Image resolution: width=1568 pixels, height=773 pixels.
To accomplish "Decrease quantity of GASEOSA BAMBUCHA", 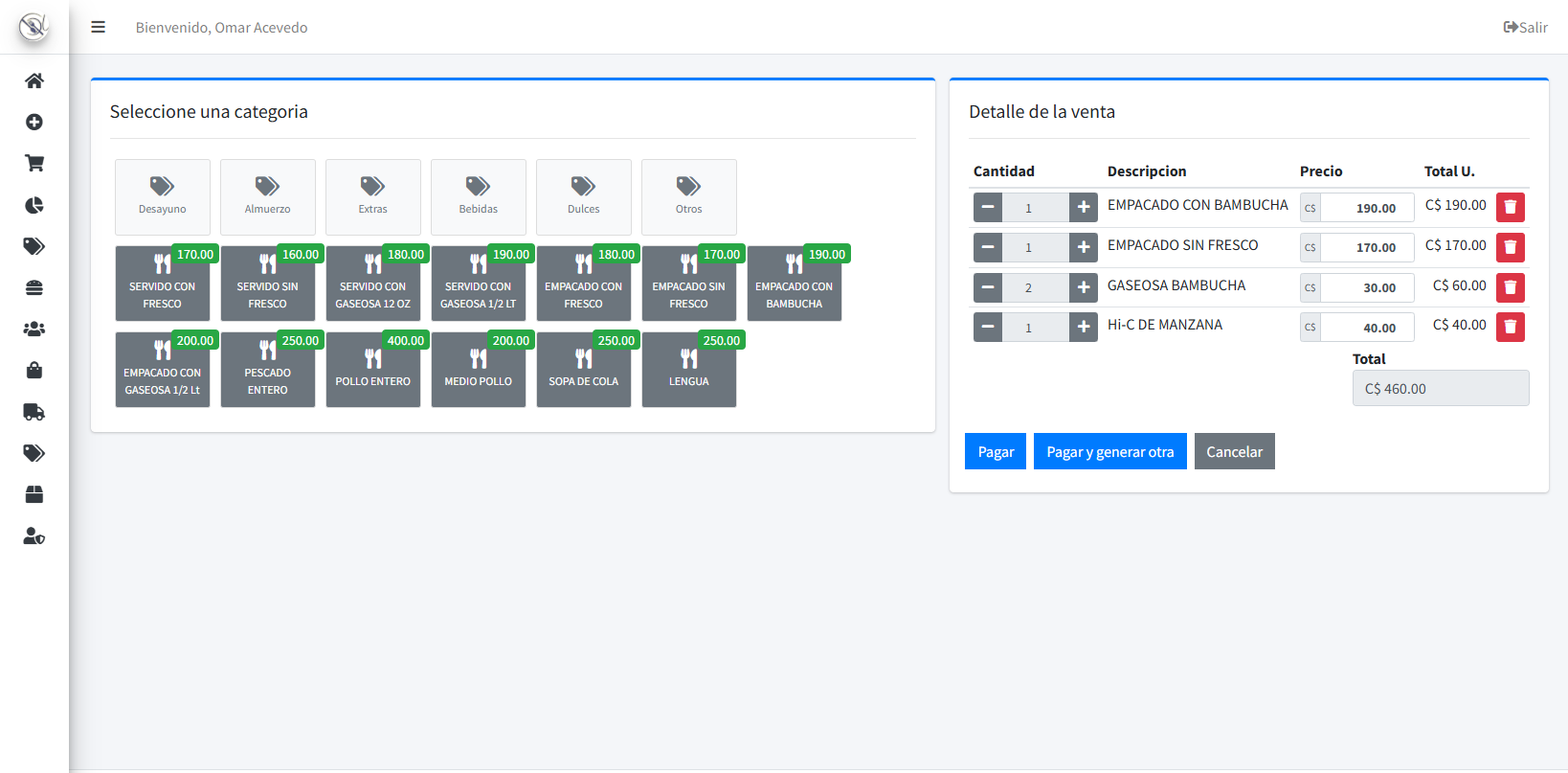I will tap(988, 287).
